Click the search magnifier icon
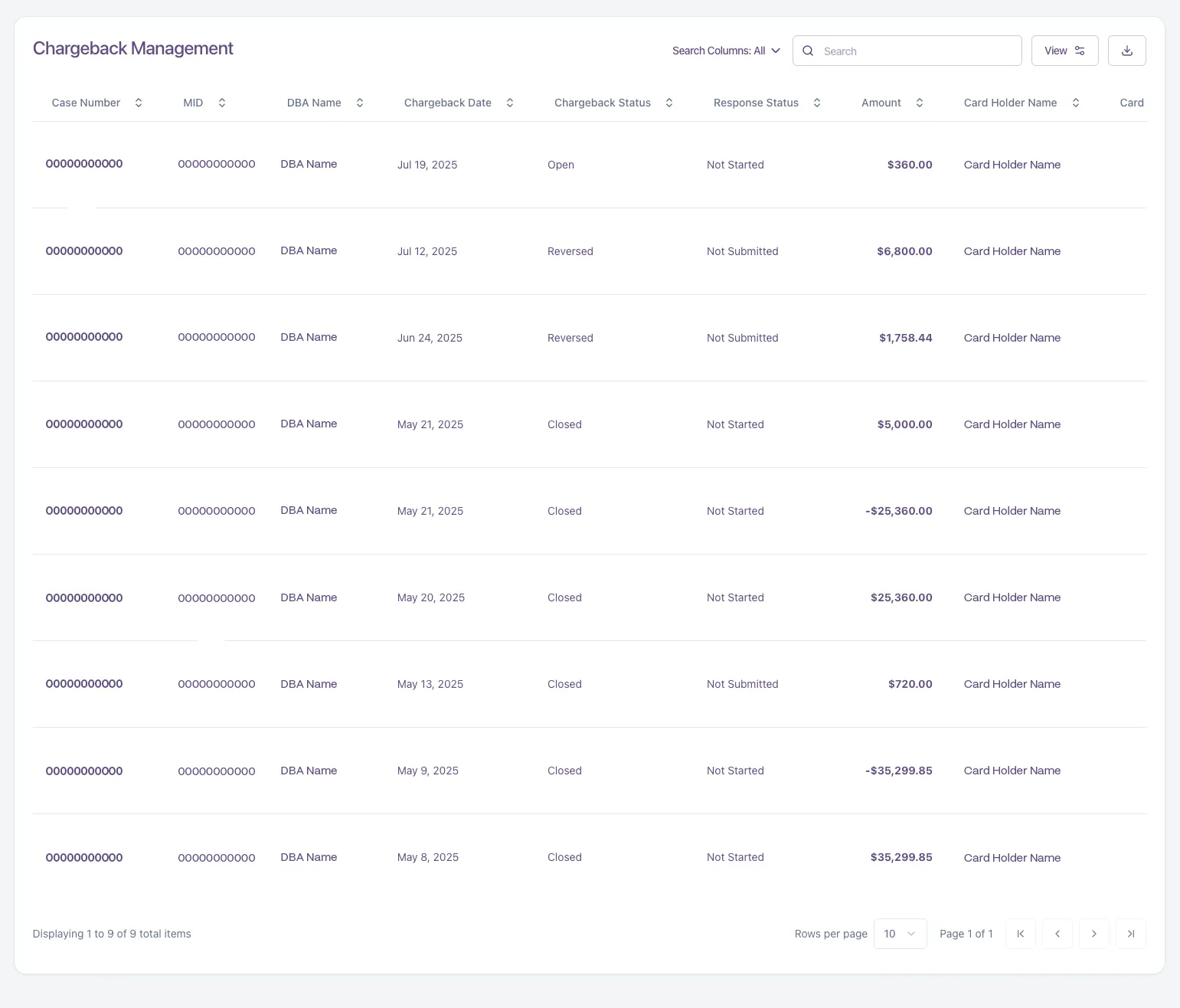 (808, 51)
